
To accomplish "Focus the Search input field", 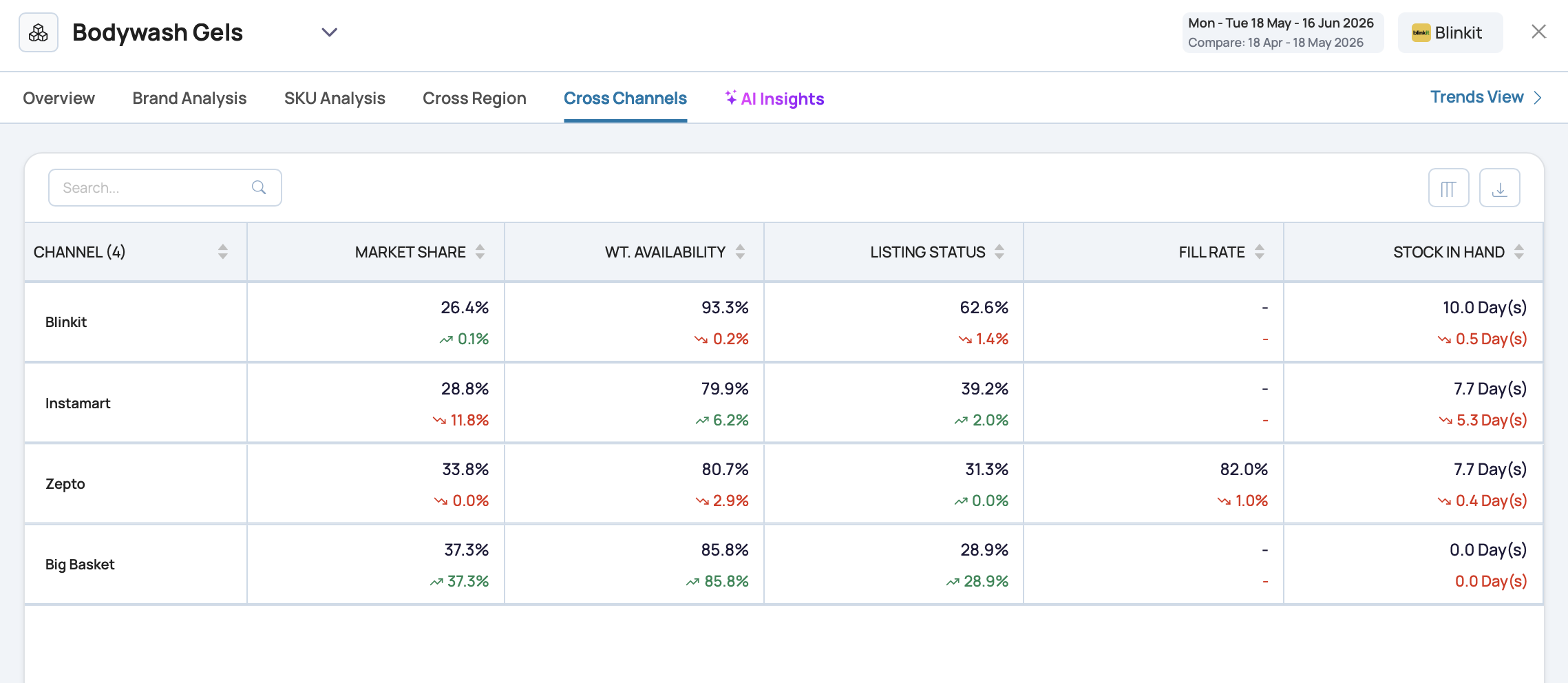I will pos(165,187).
